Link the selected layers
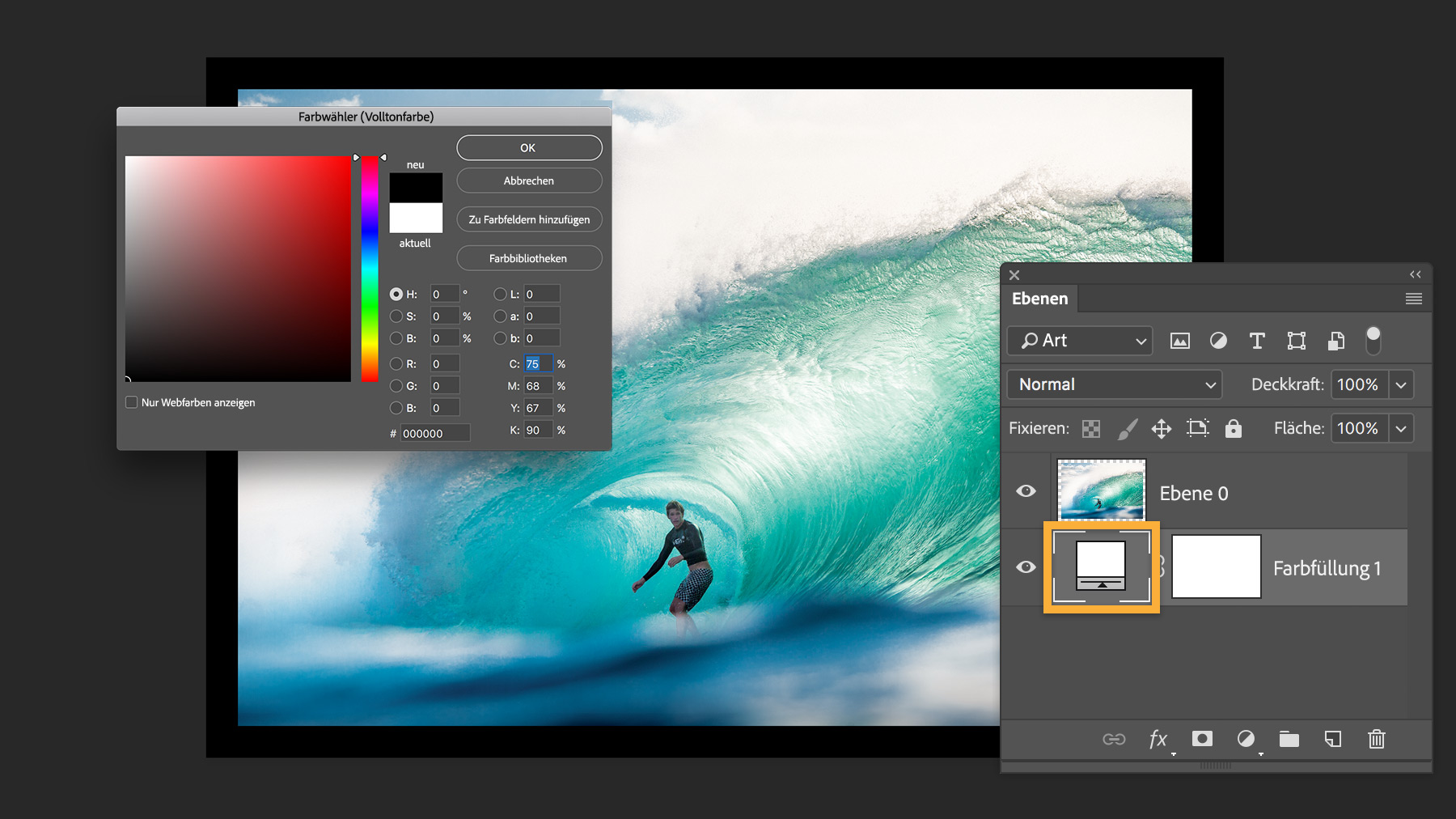Image resolution: width=1456 pixels, height=819 pixels. pyautogui.click(x=1114, y=739)
